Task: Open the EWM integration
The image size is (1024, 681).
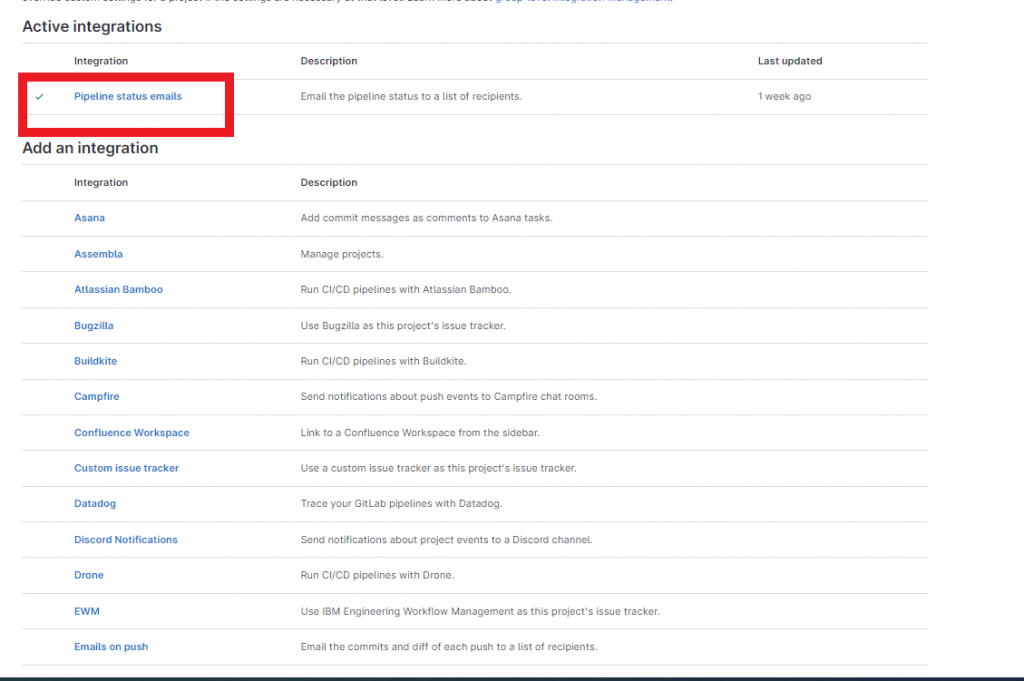Action: pyautogui.click(x=87, y=611)
